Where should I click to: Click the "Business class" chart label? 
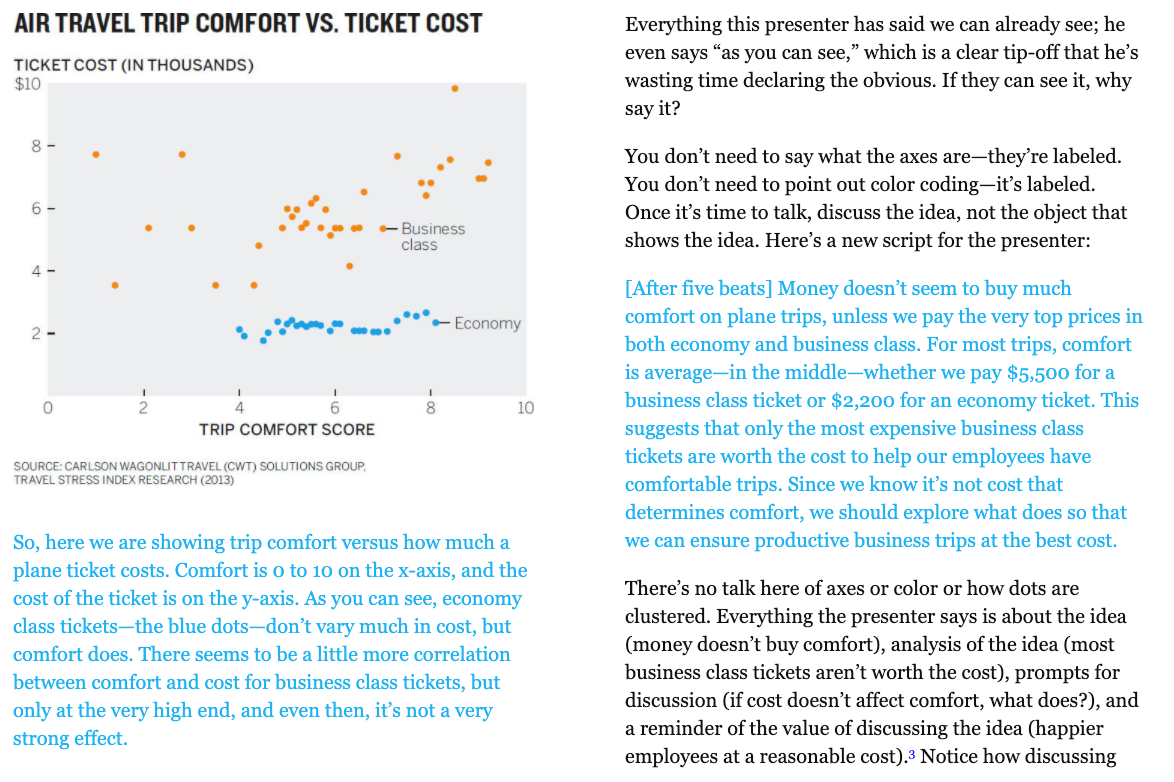click(x=432, y=236)
